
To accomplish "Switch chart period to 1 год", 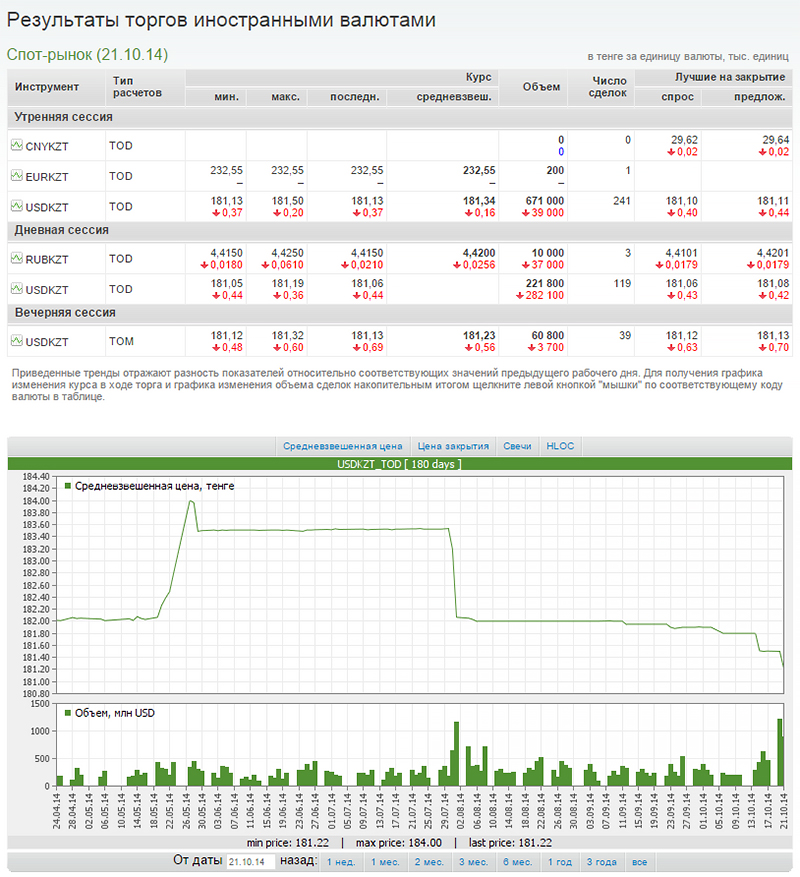I will click(x=560, y=861).
